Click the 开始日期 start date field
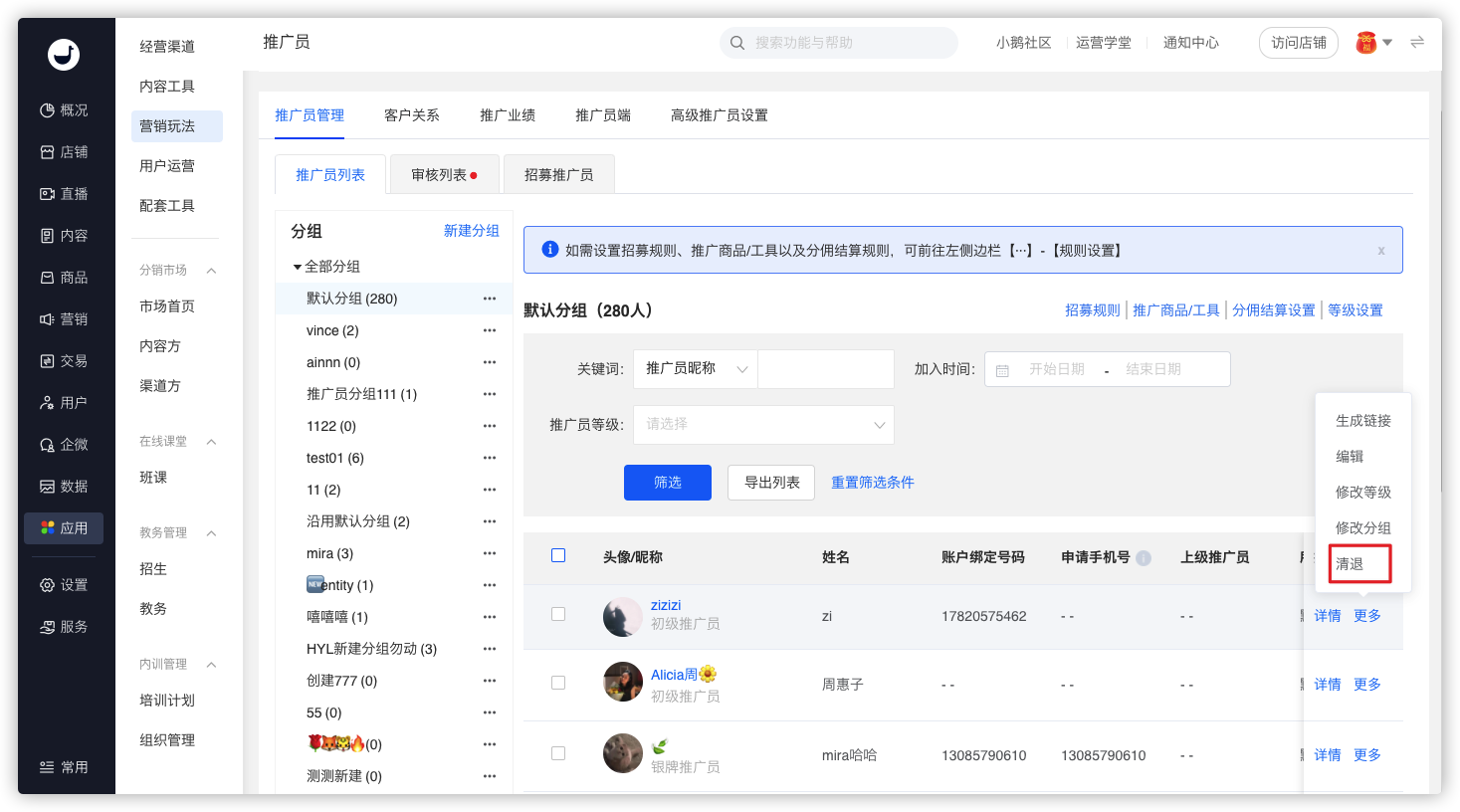The image size is (1460, 812). (x=1056, y=369)
